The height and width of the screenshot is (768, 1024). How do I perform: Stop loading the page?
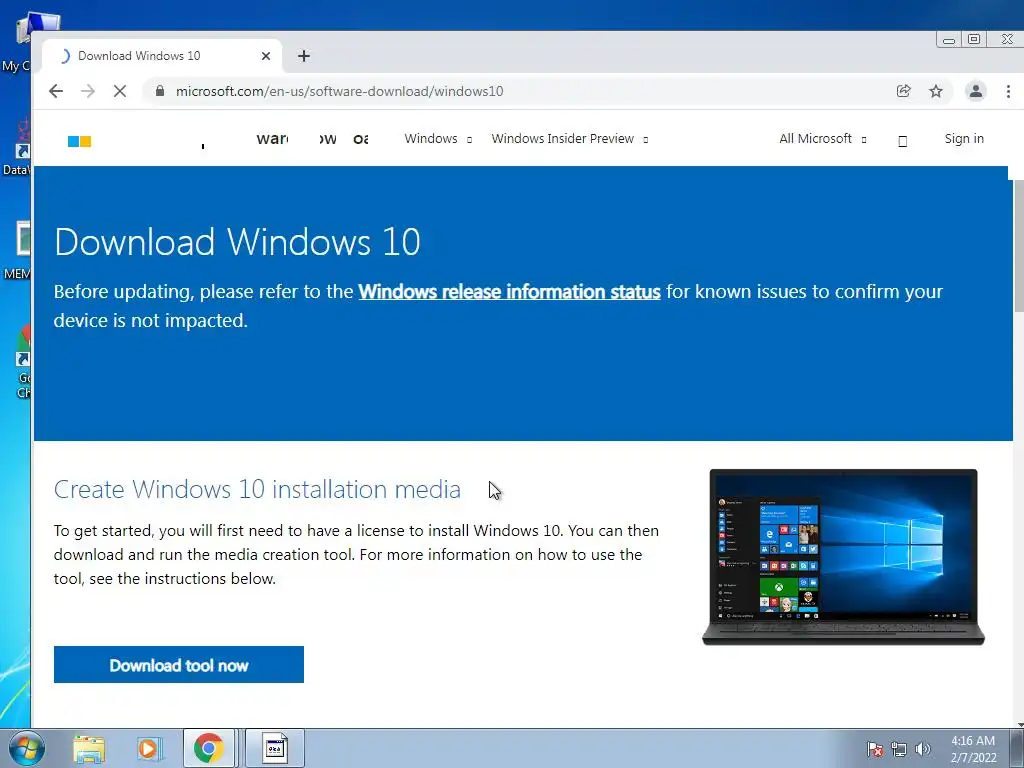(120, 91)
